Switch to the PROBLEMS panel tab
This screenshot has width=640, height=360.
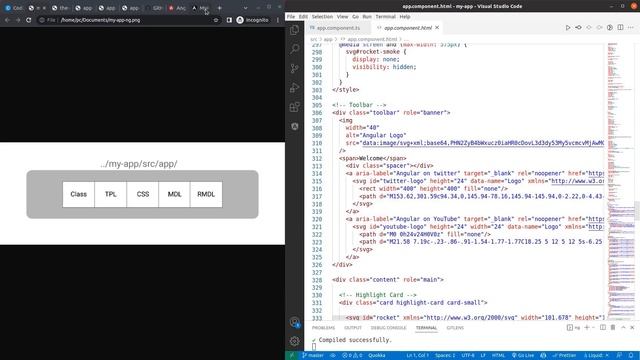tap(323, 328)
